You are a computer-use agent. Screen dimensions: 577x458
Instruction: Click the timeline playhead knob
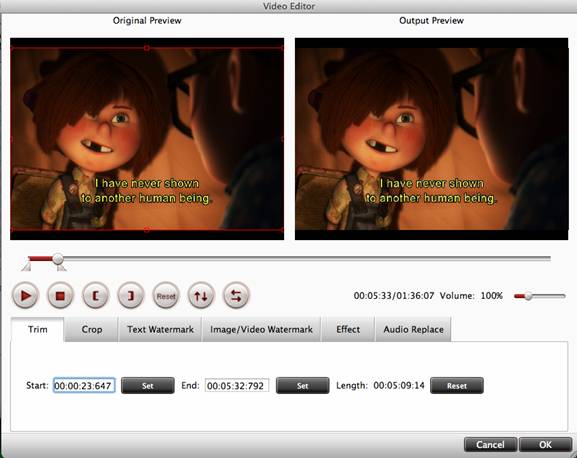click(x=58, y=259)
